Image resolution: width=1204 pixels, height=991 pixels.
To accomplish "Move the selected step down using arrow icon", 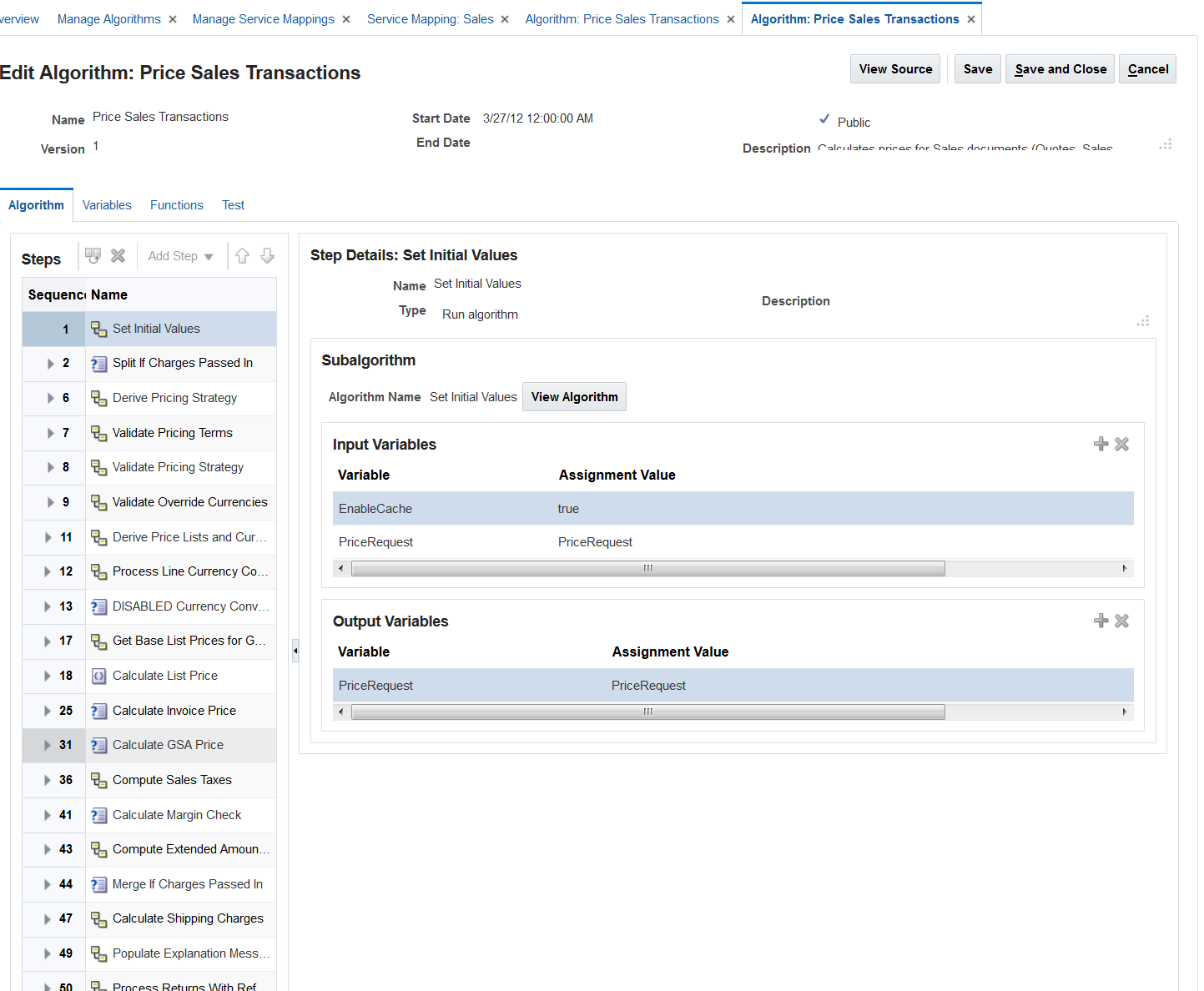I will click(267, 255).
